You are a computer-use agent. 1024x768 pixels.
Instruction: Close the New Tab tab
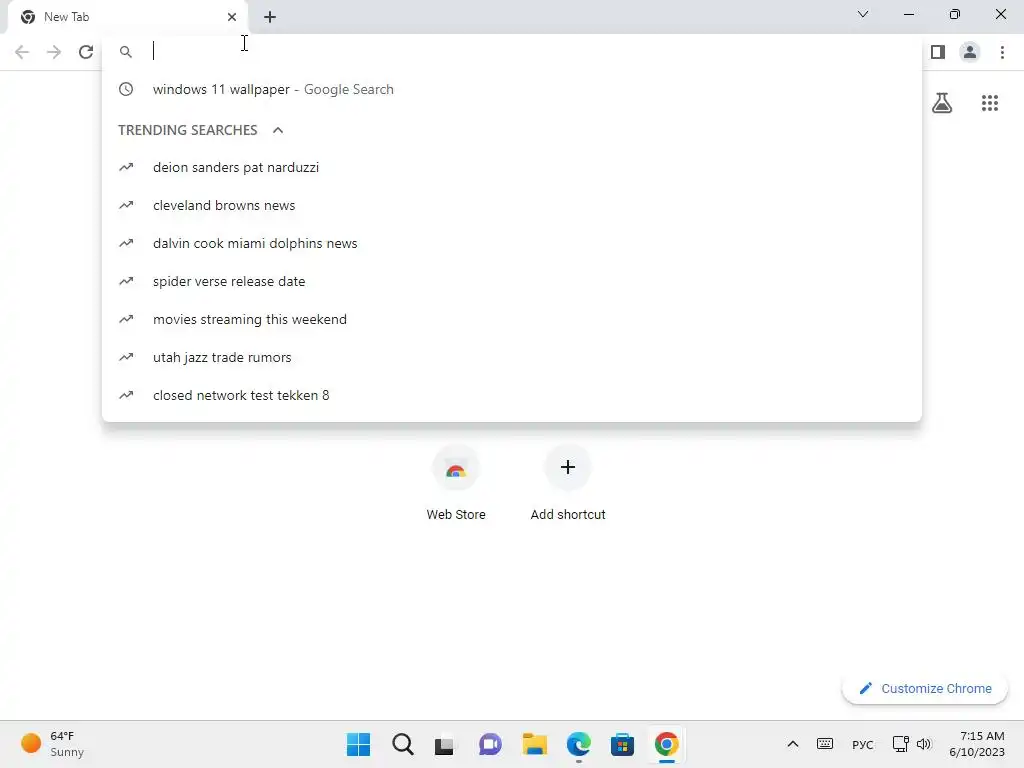coord(232,17)
